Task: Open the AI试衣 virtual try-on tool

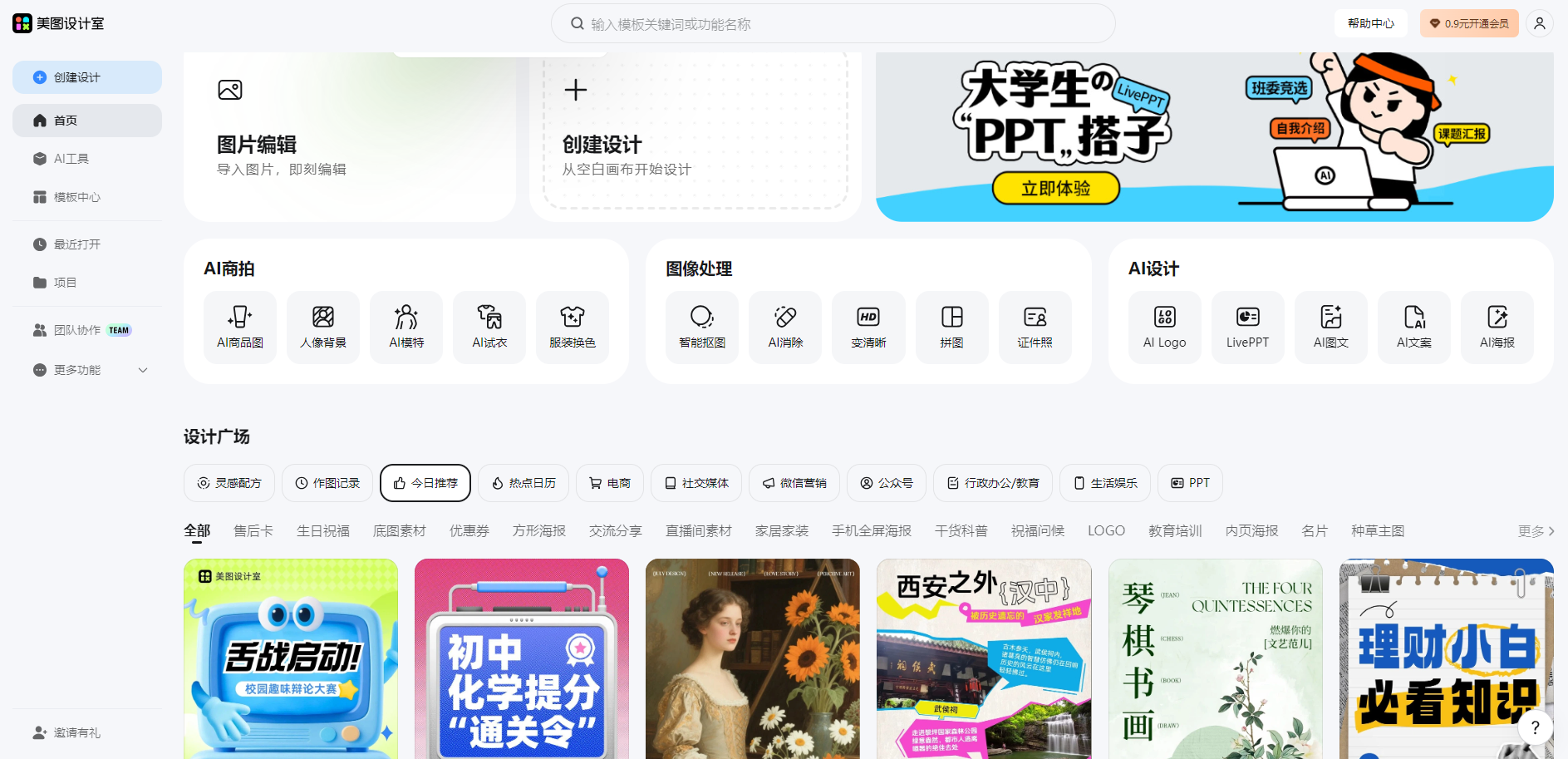Action: click(x=489, y=327)
